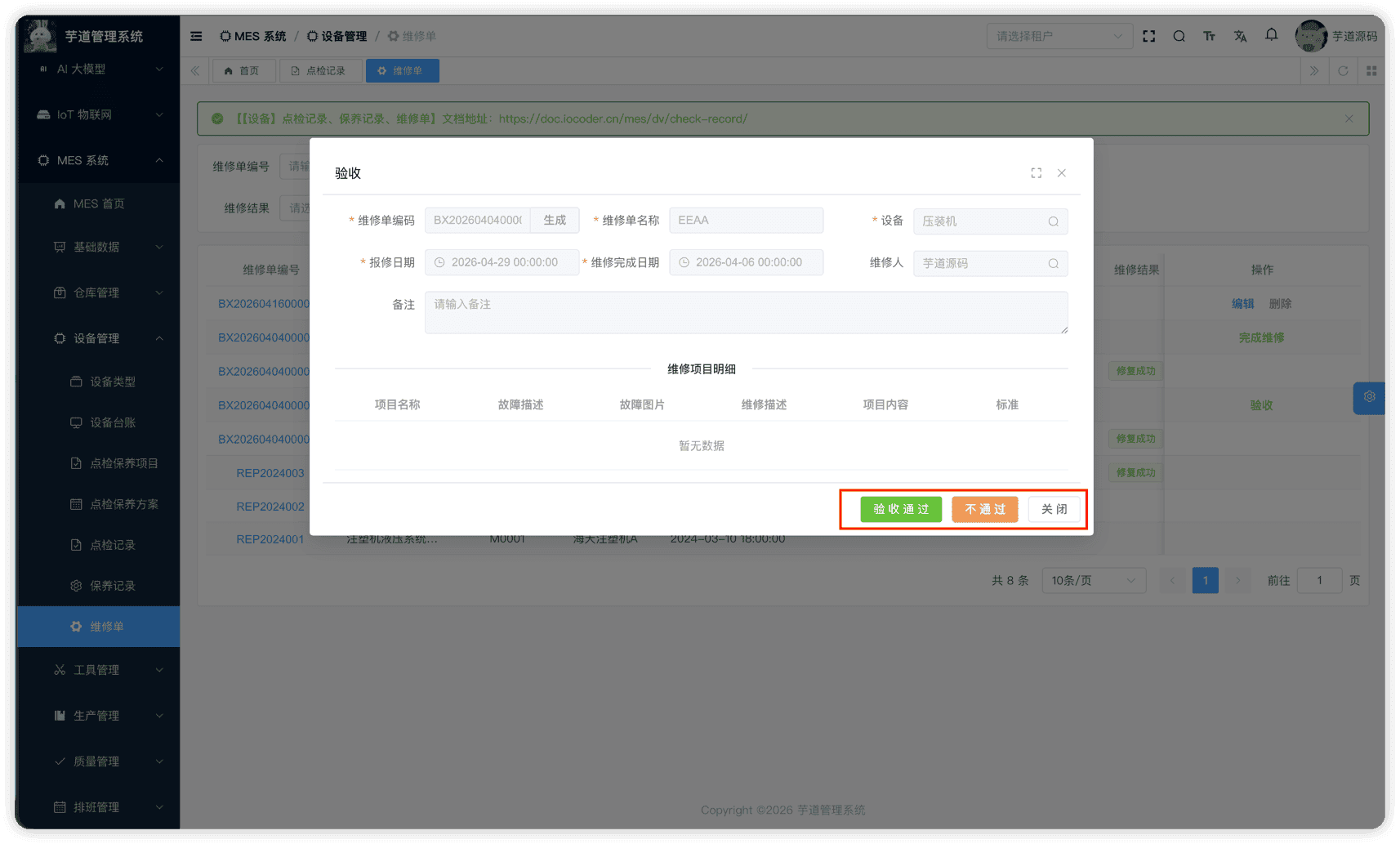Click into the 备注 remarks text area
1400x844 pixels.
pos(745,313)
